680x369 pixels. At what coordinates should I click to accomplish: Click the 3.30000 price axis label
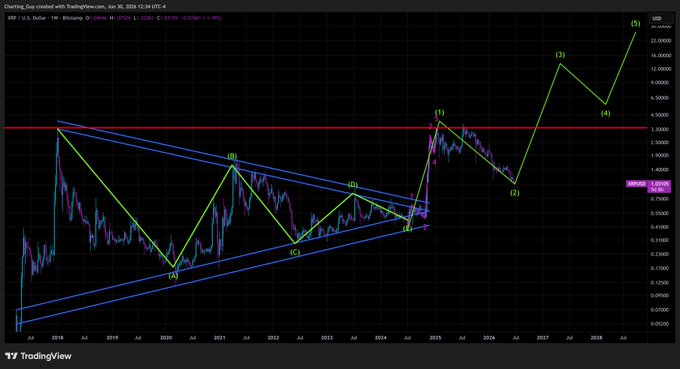660,129
